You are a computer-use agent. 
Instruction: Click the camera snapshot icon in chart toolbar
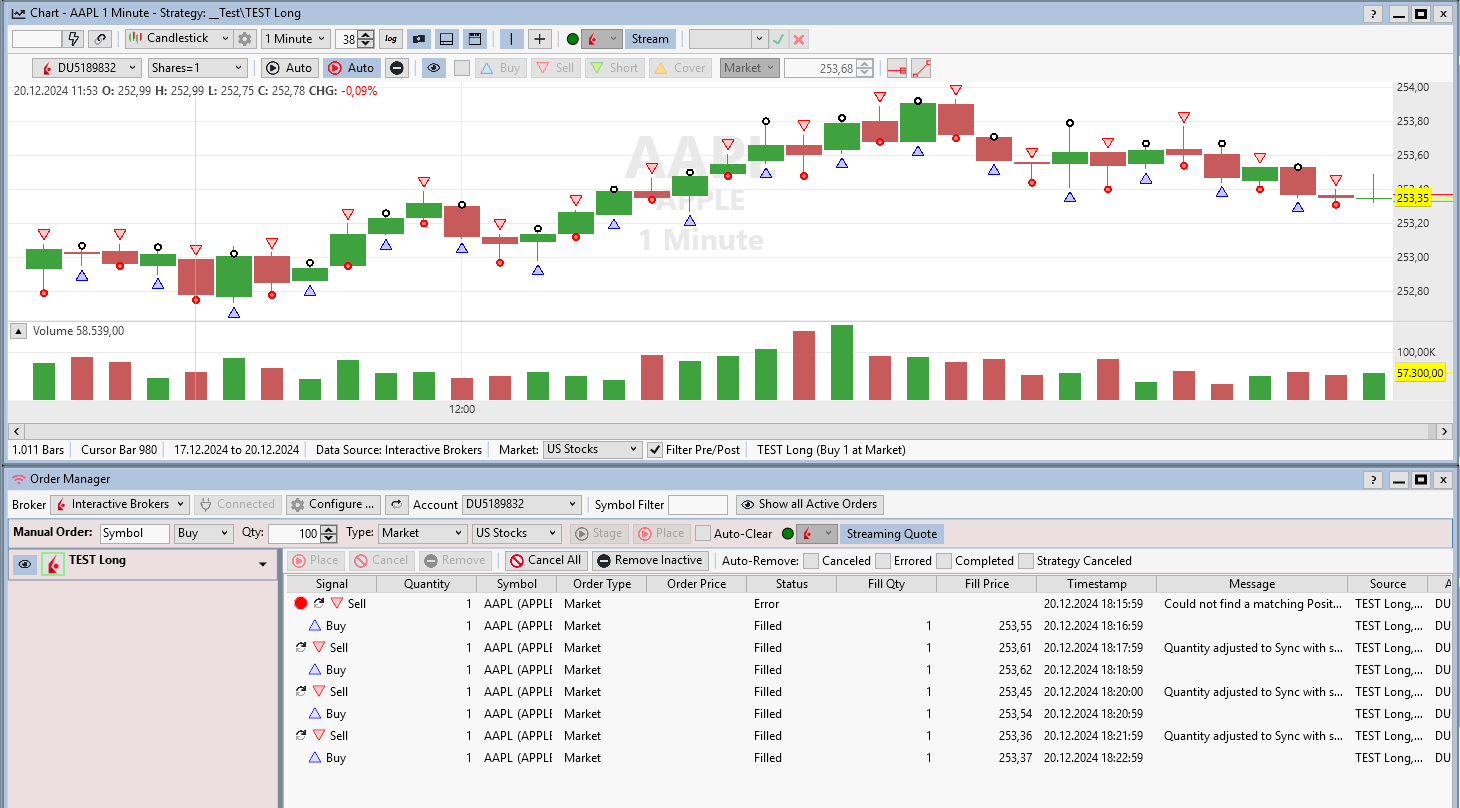click(x=419, y=39)
